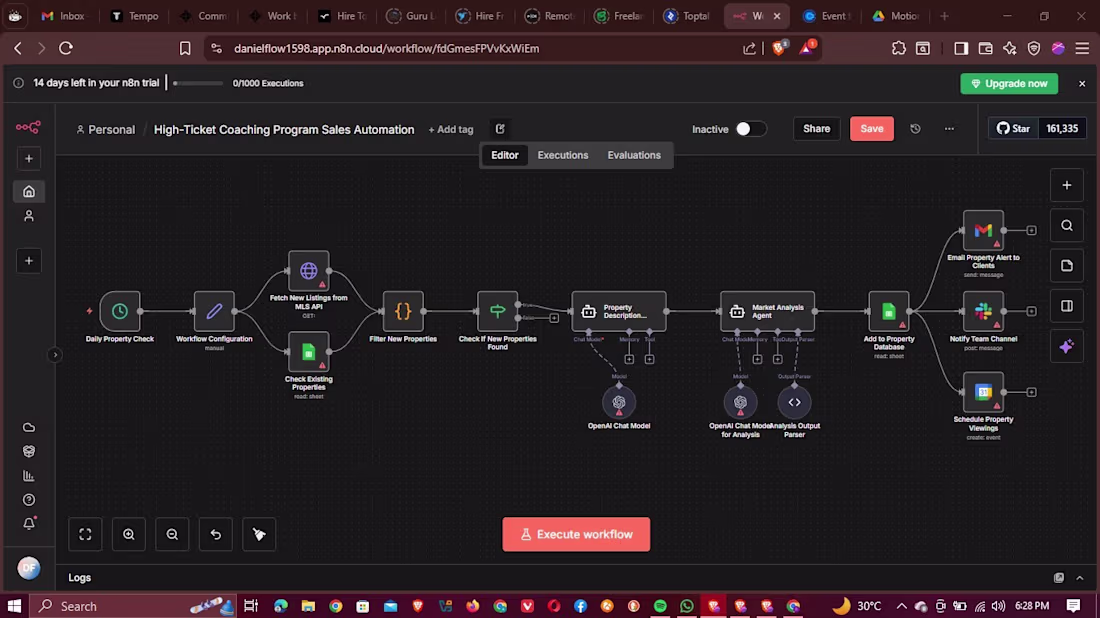Image resolution: width=1100 pixels, height=618 pixels.
Task: Switch to the Inbox browser tab
Action: pyautogui.click(x=65, y=15)
